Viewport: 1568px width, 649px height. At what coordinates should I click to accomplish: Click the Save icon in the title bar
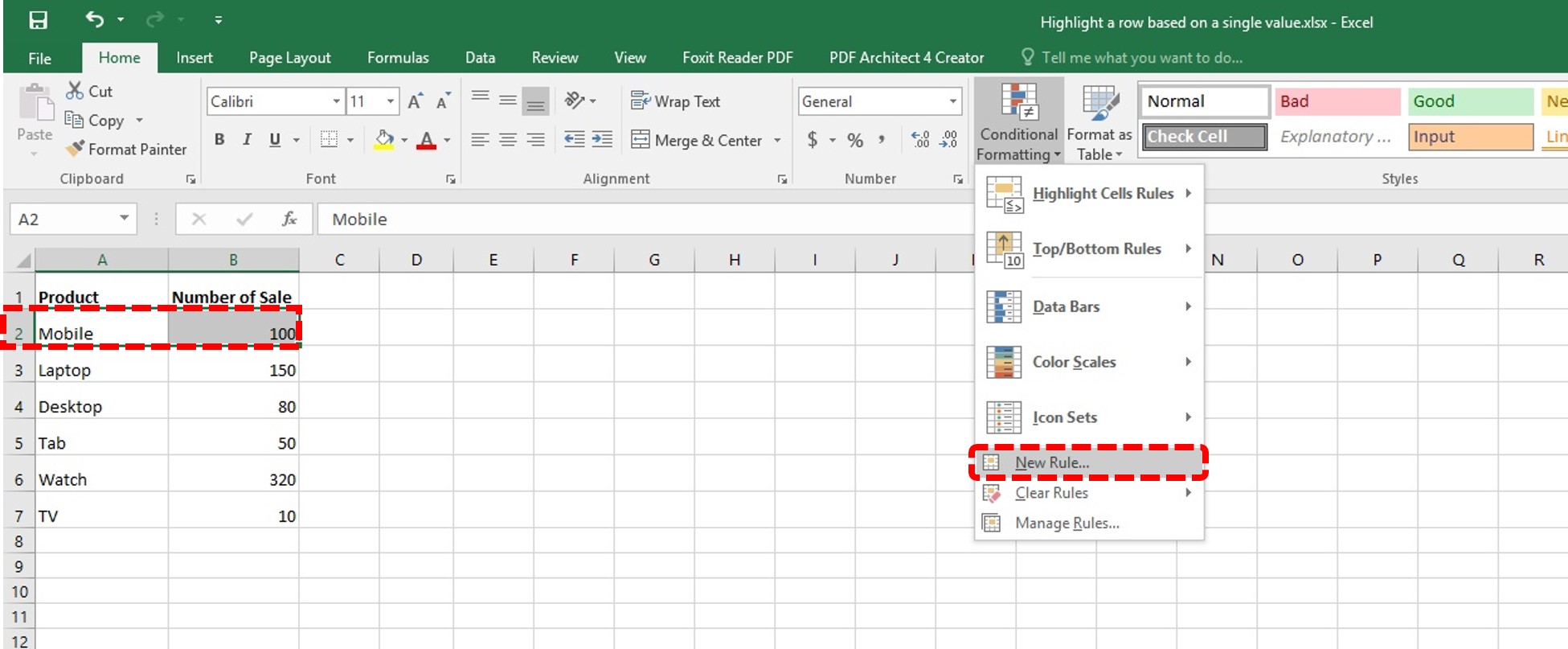pos(38,20)
